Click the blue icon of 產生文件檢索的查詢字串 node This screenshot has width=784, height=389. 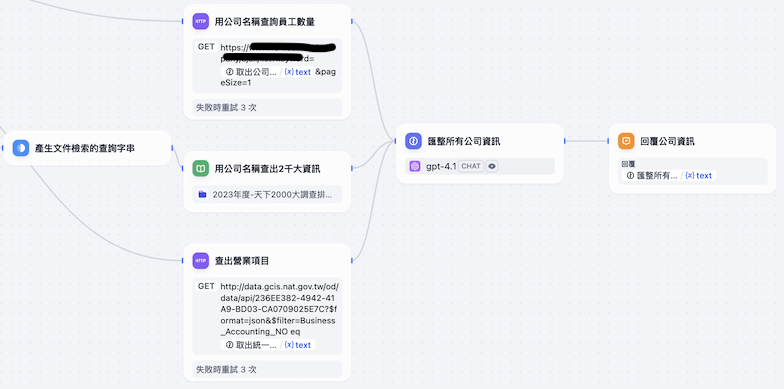point(20,148)
